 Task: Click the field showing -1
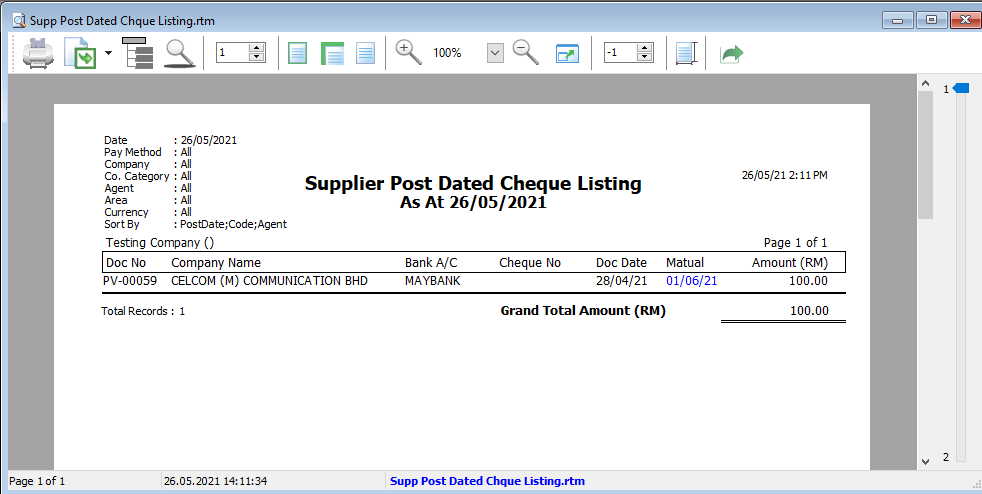coord(620,53)
